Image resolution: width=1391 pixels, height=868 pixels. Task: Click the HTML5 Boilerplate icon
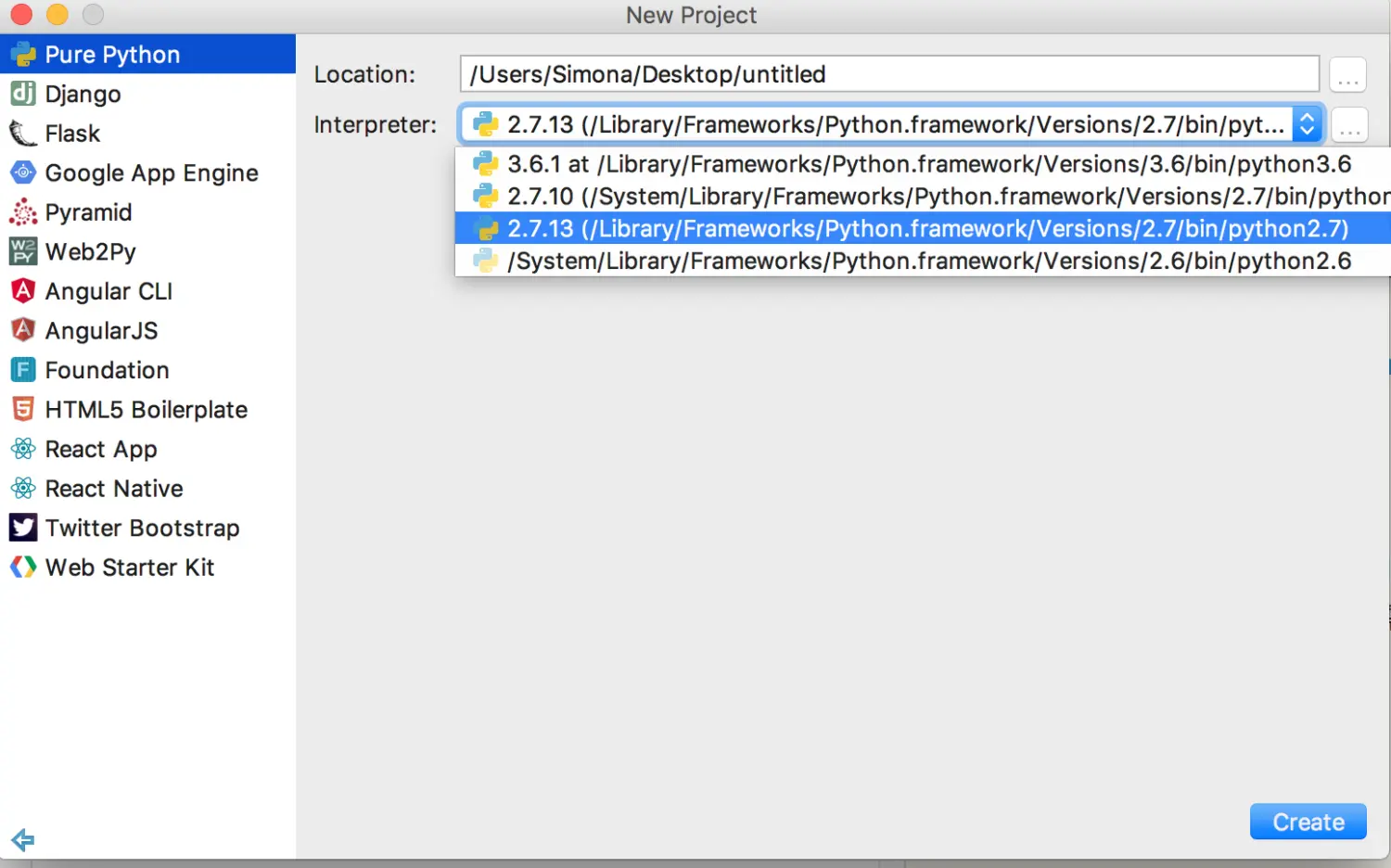(23, 409)
